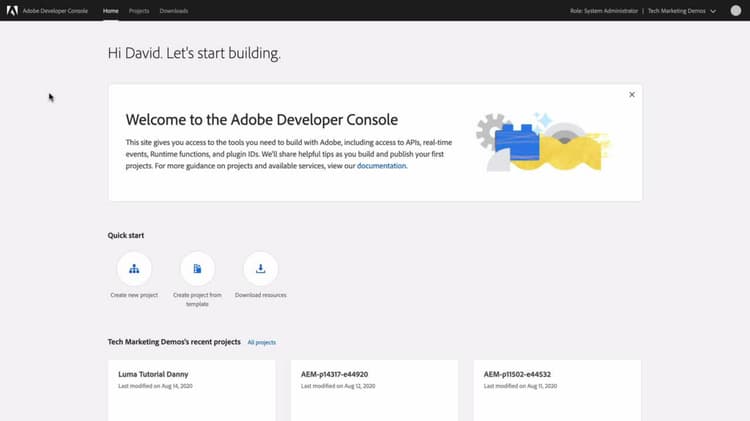Click the welcome banner illustration
Image resolution: width=750 pixels, height=421 pixels.
point(544,142)
